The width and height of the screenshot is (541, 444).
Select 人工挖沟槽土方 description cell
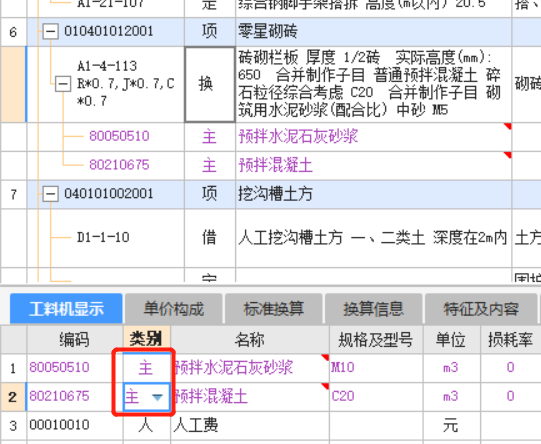[373, 237]
